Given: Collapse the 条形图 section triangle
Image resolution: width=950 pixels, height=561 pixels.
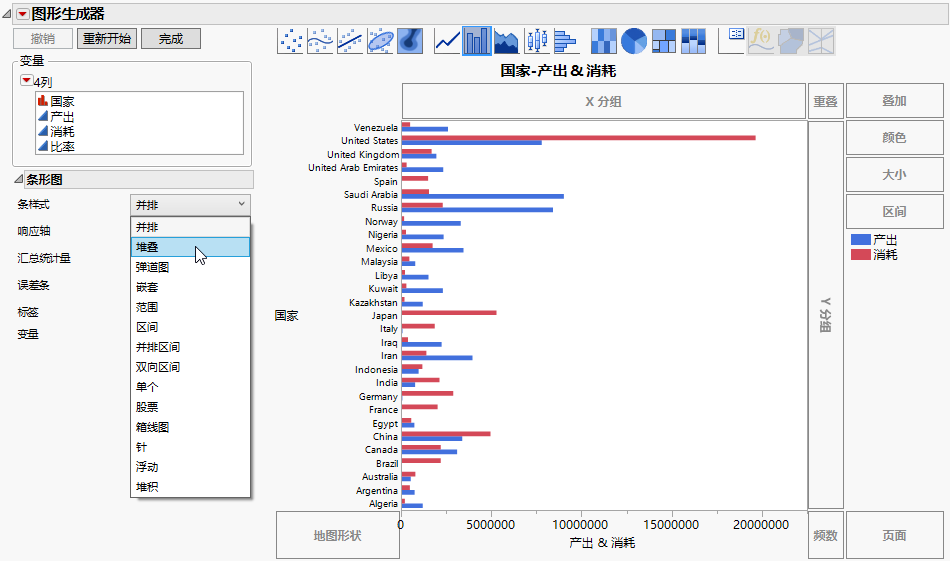Looking at the screenshot, I should pyautogui.click(x=18, y=179).
